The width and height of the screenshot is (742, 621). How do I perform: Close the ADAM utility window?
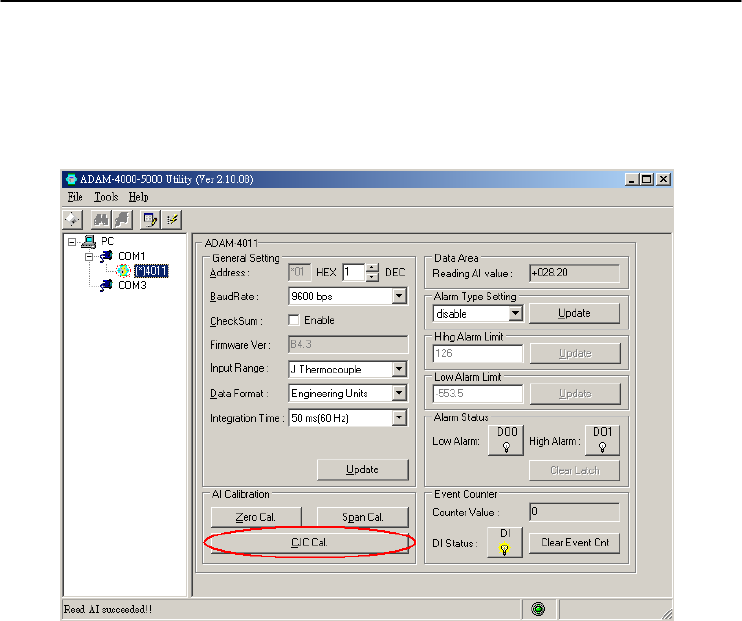click(663, 180)
